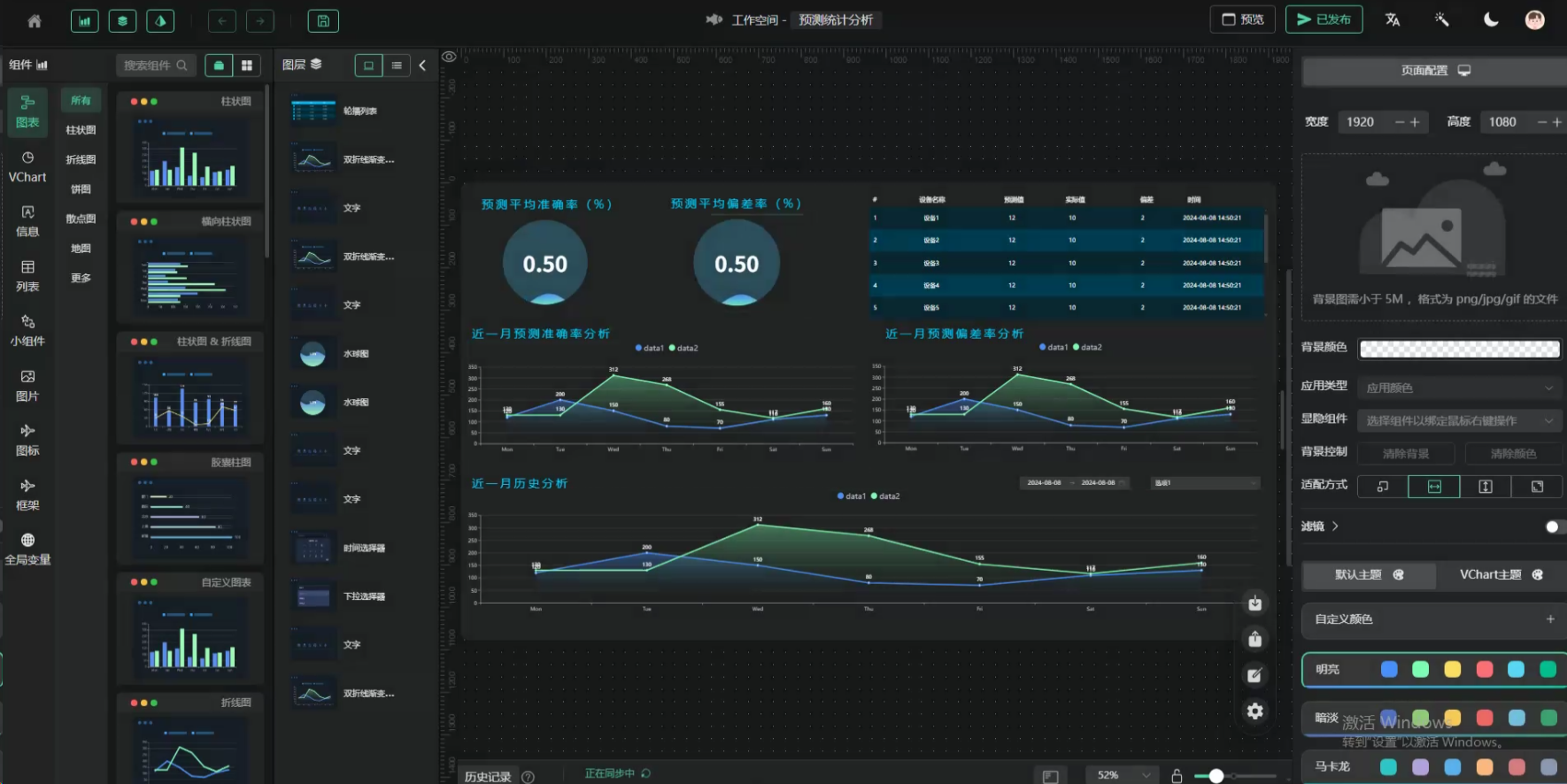This screenshot has width=1567, height=784.
Task: Click the 背景颜色 color swatch
Action: click(1459, 349)
